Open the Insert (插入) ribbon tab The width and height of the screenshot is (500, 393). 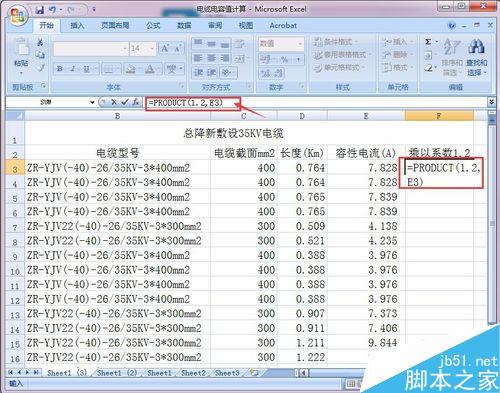[x=77, y=25]
